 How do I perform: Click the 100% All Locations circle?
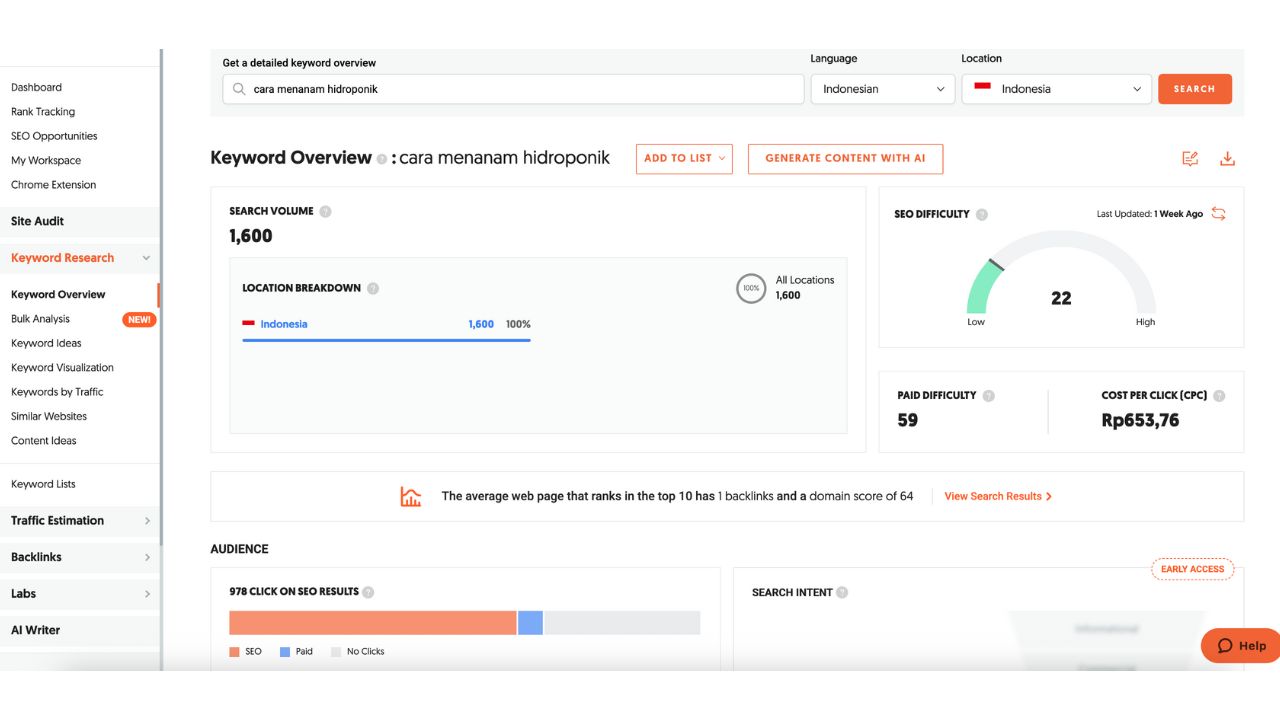[751, 288]
